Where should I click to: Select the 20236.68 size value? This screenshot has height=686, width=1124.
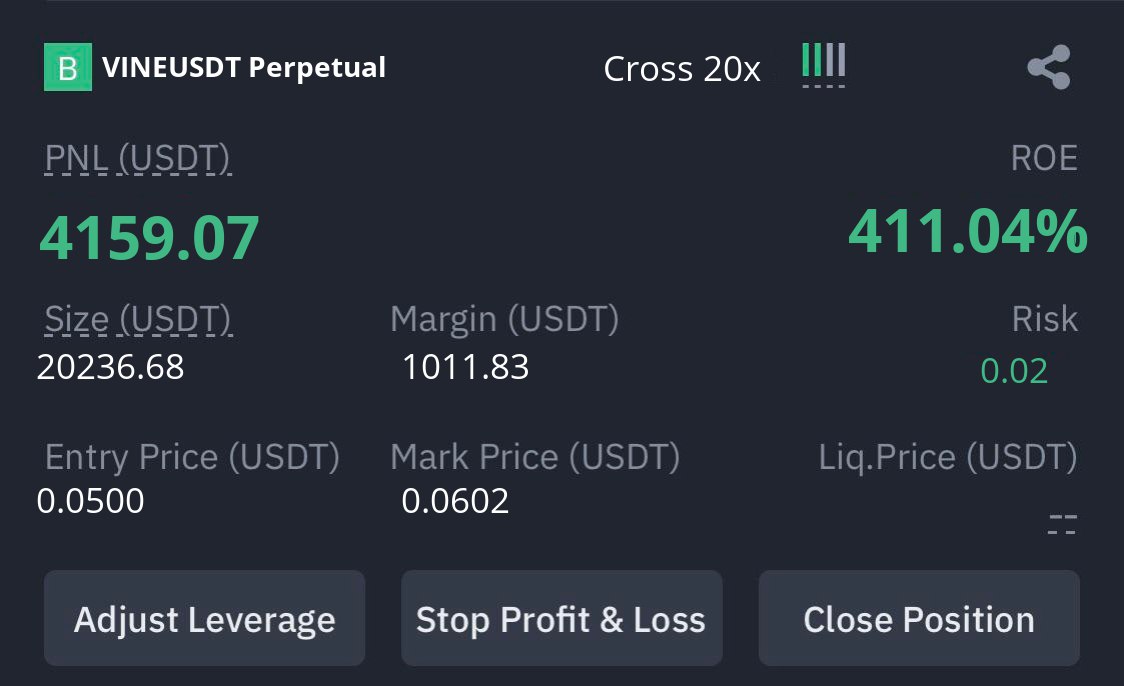110,367
